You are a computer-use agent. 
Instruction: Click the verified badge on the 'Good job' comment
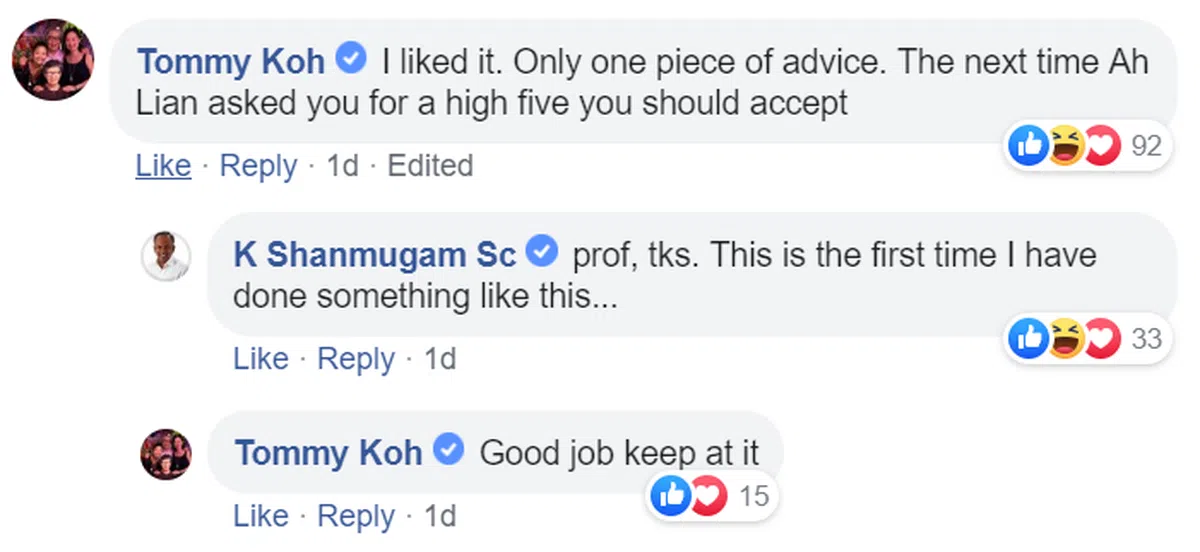pos(449,451)
